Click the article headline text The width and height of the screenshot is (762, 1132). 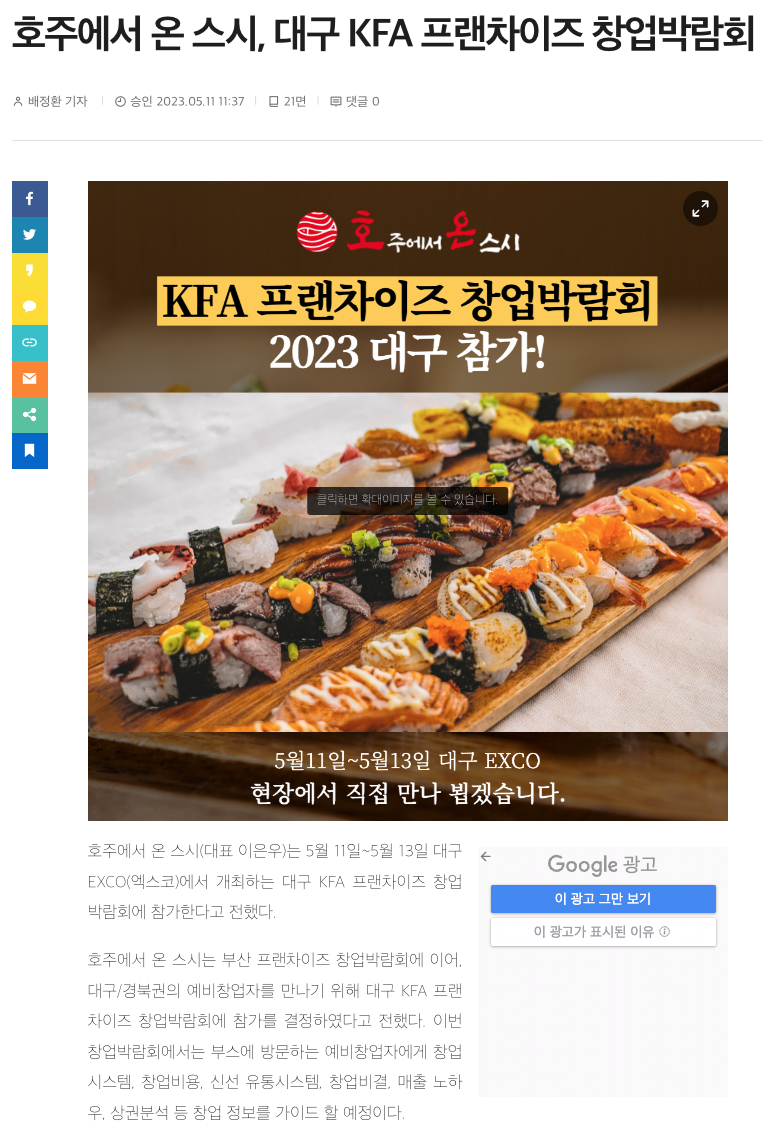click(x=384, y=33)
